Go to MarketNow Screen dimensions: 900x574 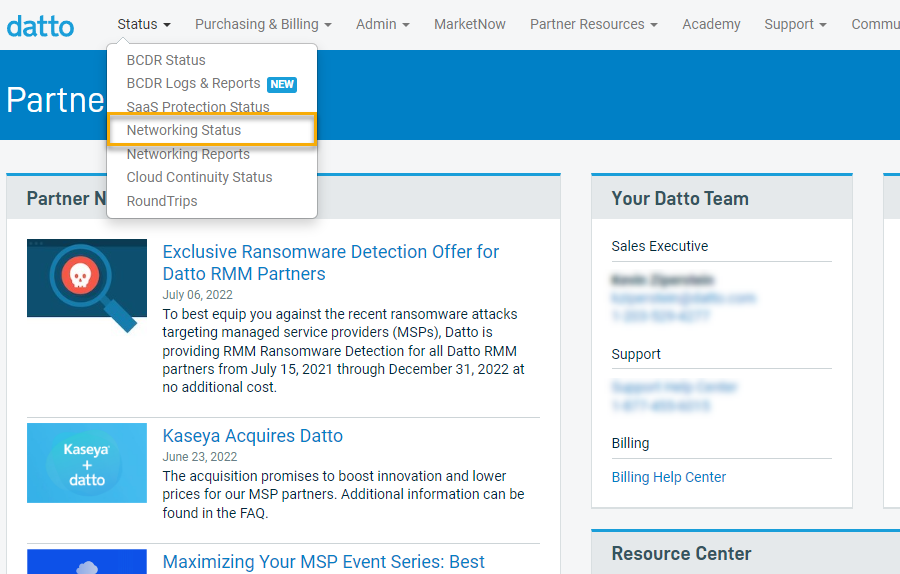470,24
